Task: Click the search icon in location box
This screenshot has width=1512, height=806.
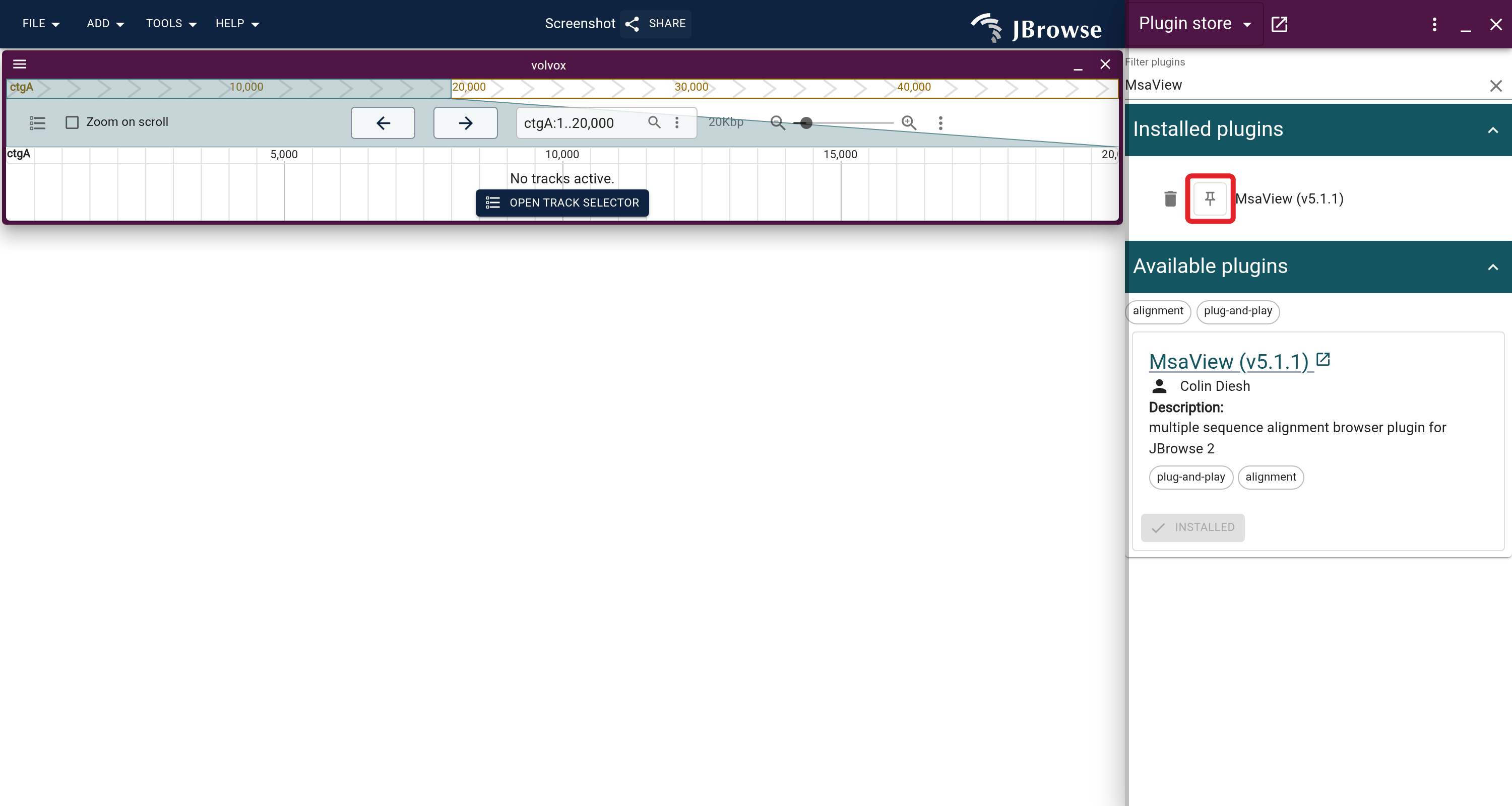Action: (654, 122)
